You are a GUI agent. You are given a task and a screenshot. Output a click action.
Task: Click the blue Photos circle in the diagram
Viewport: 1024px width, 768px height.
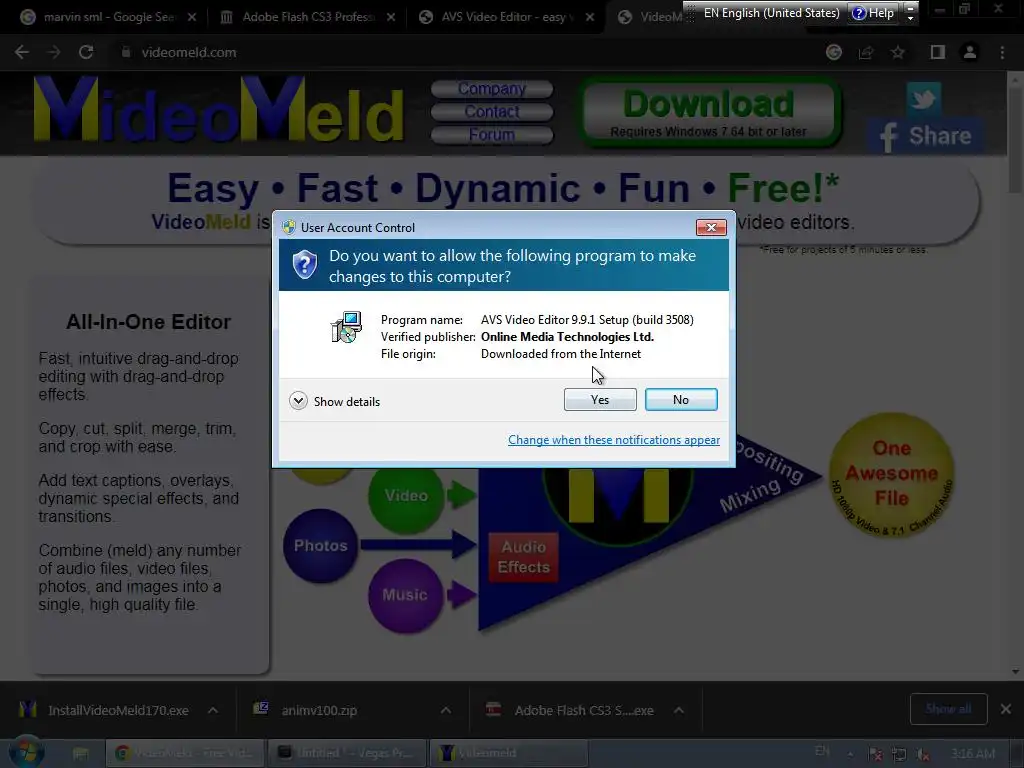click(320, 546)
